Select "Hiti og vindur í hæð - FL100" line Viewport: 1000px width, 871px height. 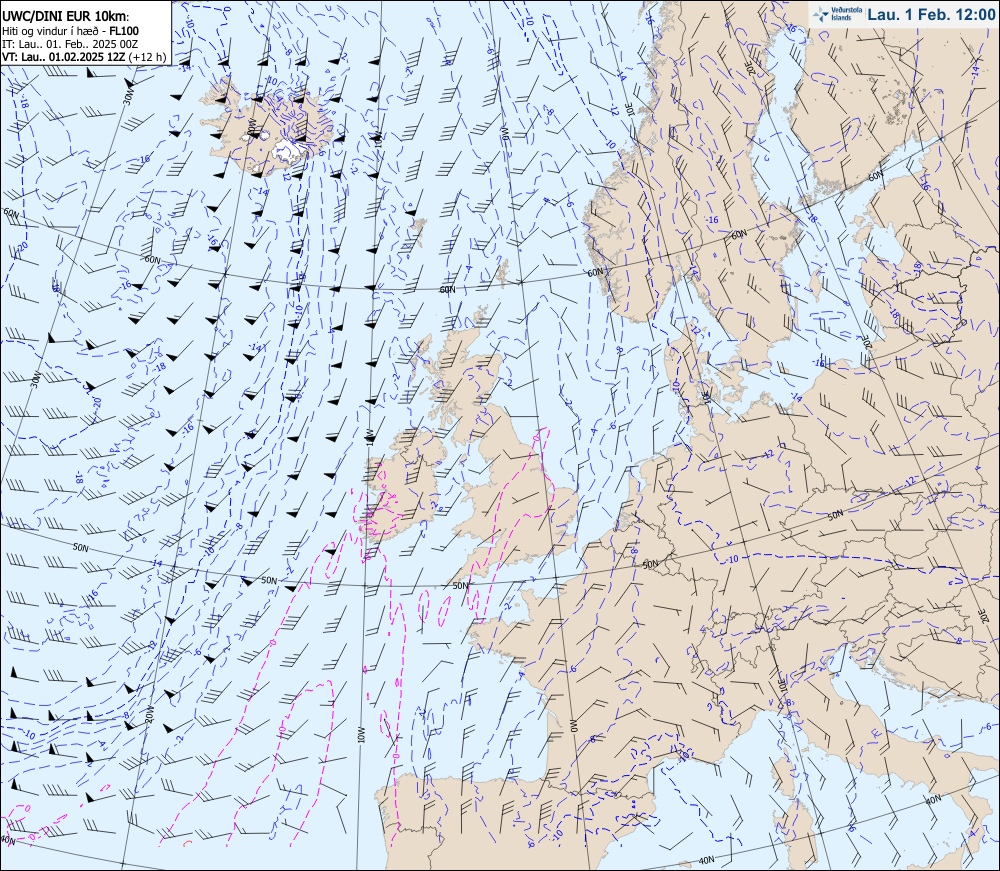(x=70, y=31)
